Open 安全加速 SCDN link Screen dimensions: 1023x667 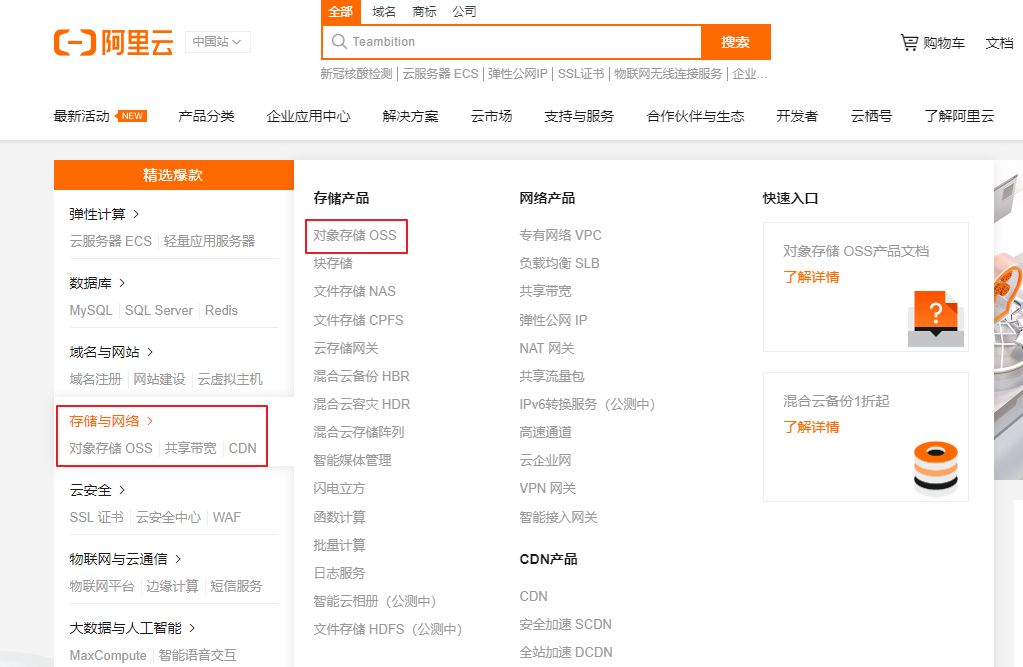566,624
